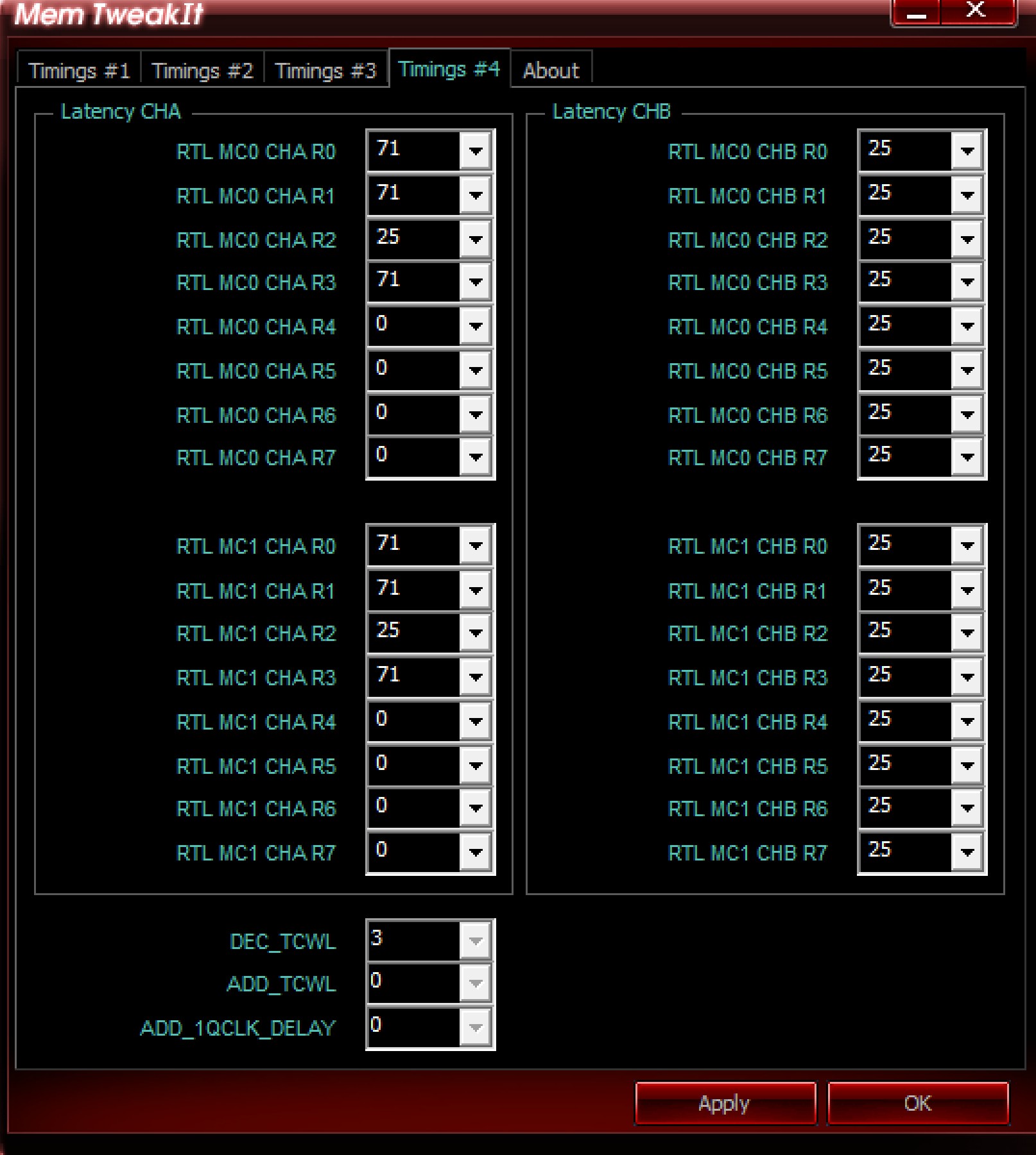Open dropdown arrow of RTL MC1 CHA R3
Viewport: 1036px width, 1155px height.
[475, 677]
